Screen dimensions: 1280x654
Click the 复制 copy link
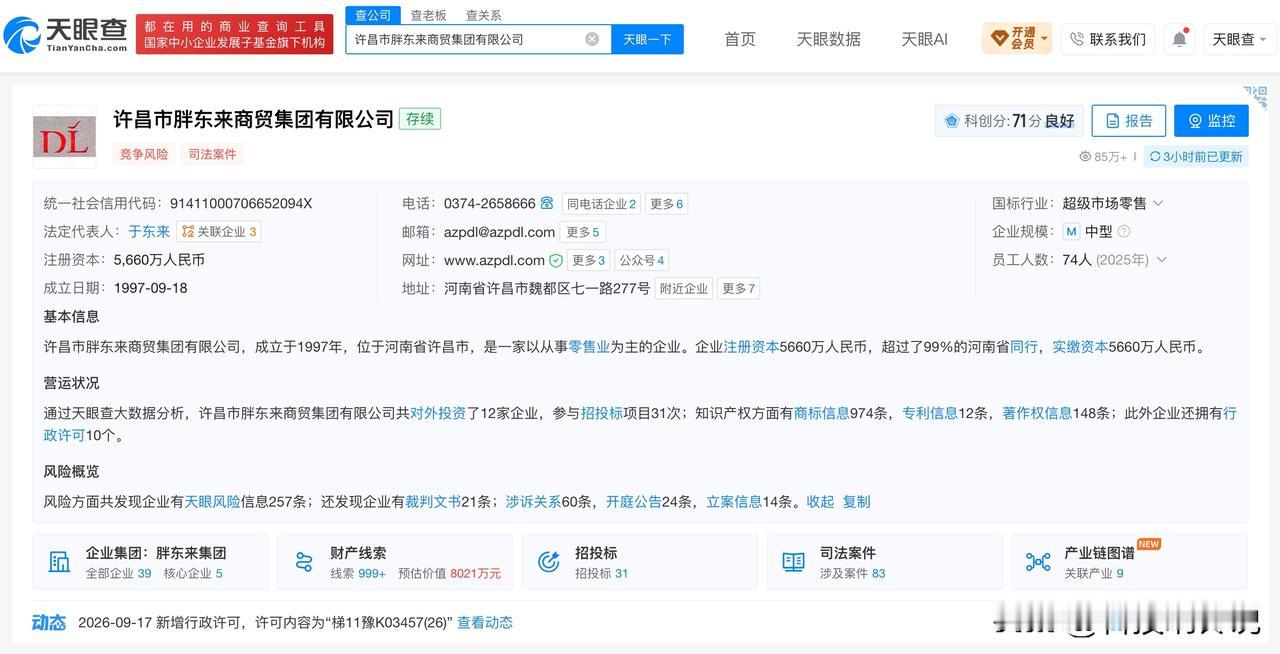856,501
